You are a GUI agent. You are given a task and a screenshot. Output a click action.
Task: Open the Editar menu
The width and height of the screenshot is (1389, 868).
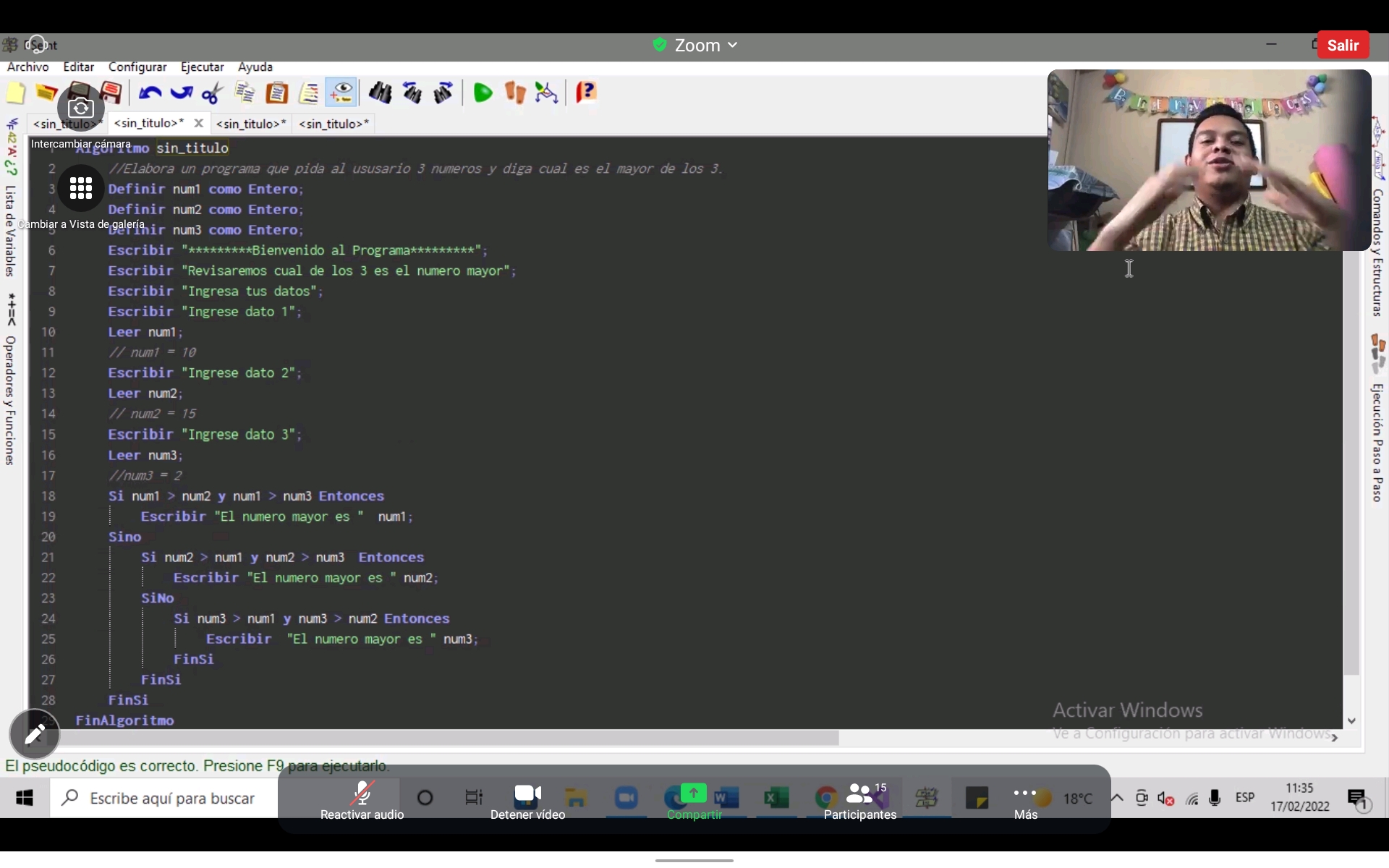(x=79, y=67)
